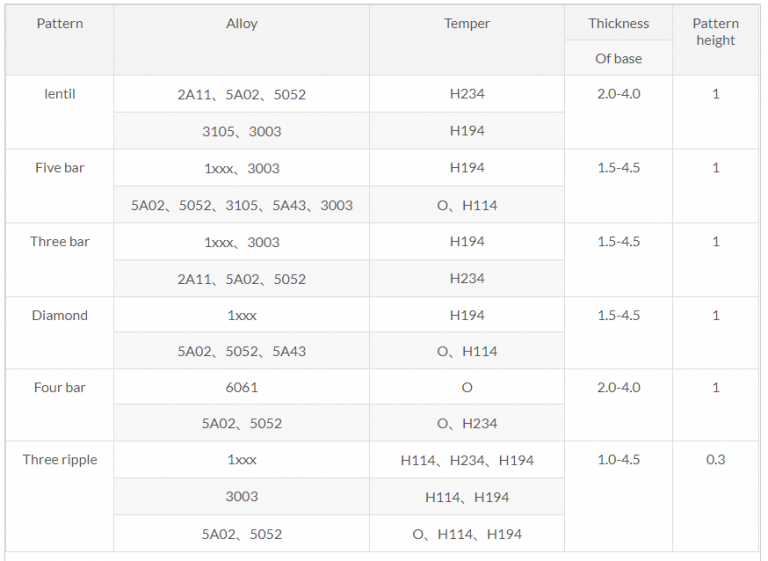This screenshot has width=768, height=561.
Task: Select the Five bar pattern cell
Action: 59,168
